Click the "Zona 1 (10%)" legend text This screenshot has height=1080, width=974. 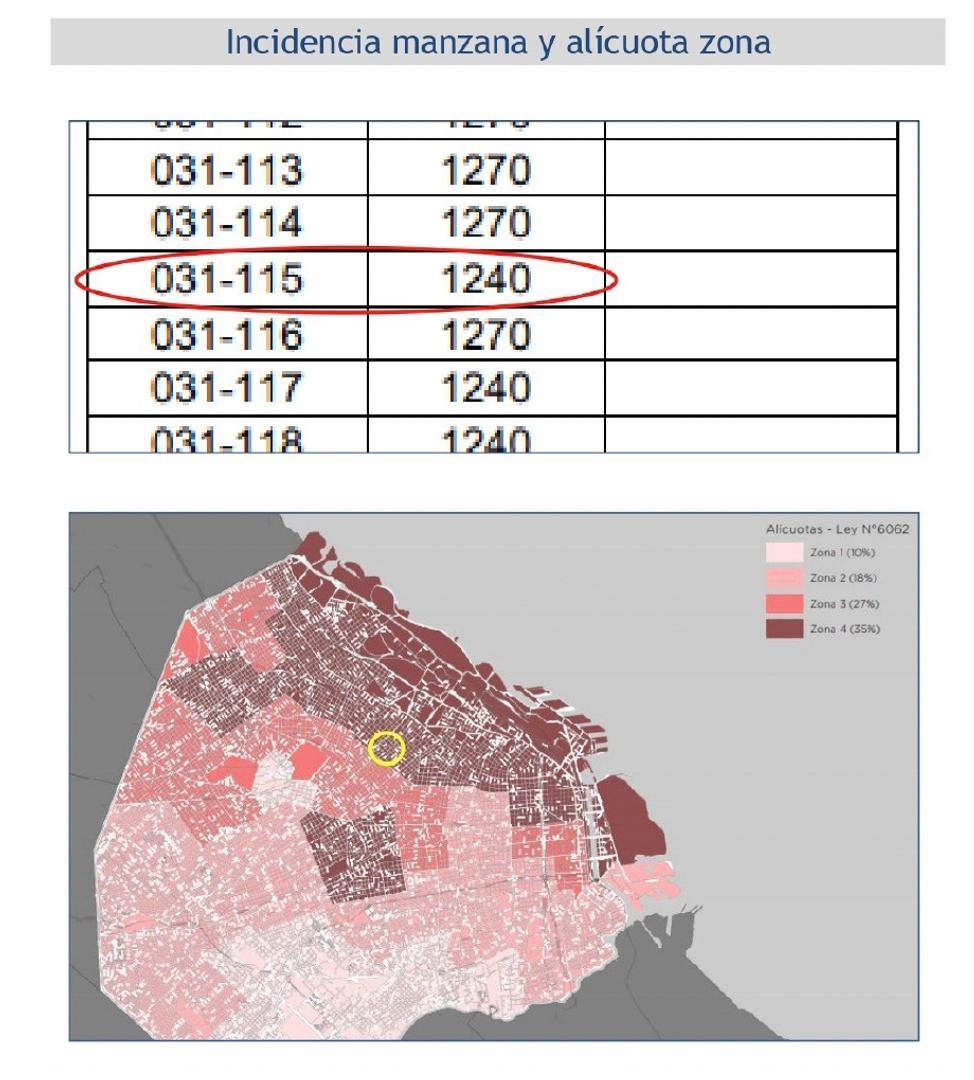tap(845, 553)
